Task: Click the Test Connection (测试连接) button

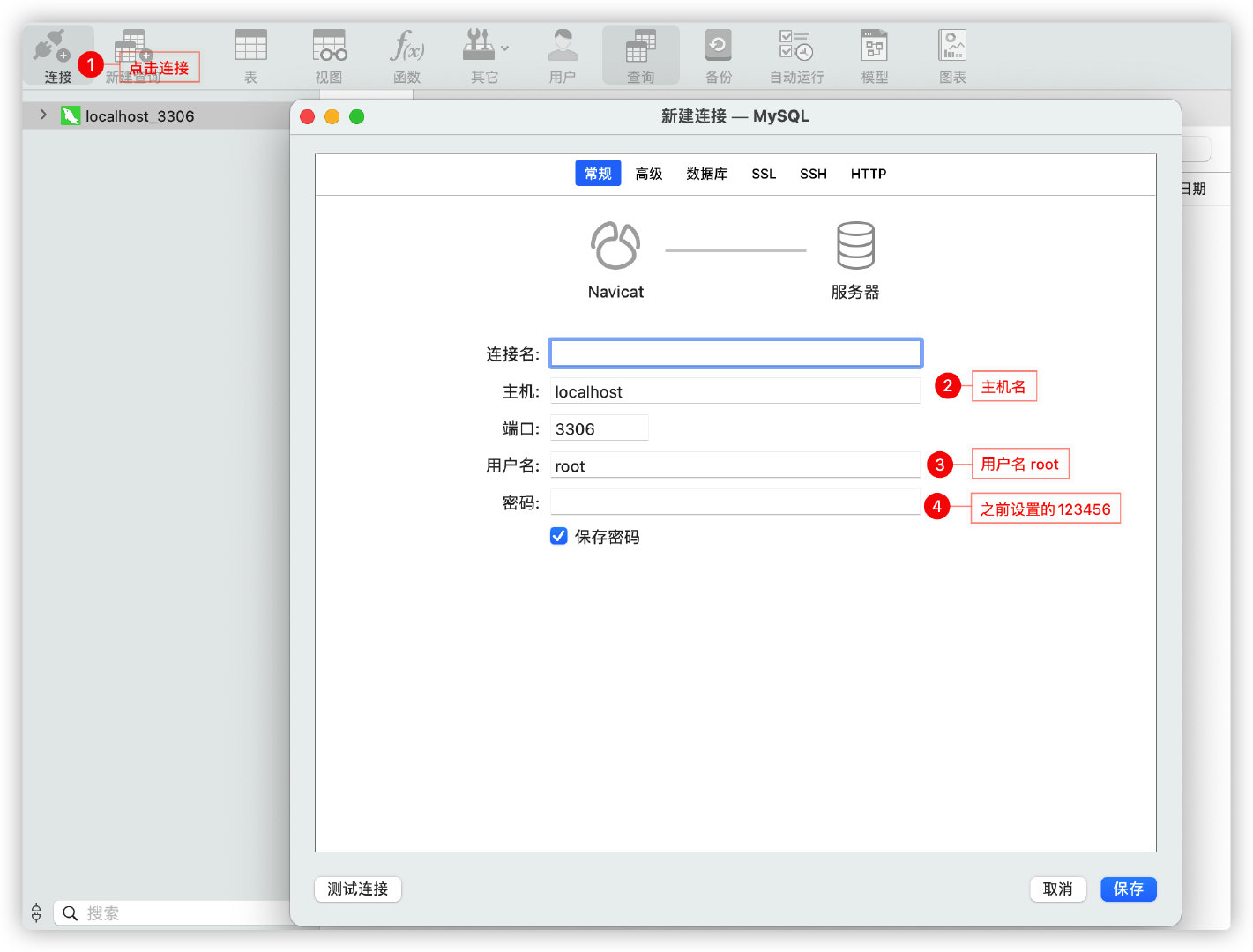Action: [x=358, y=889]
